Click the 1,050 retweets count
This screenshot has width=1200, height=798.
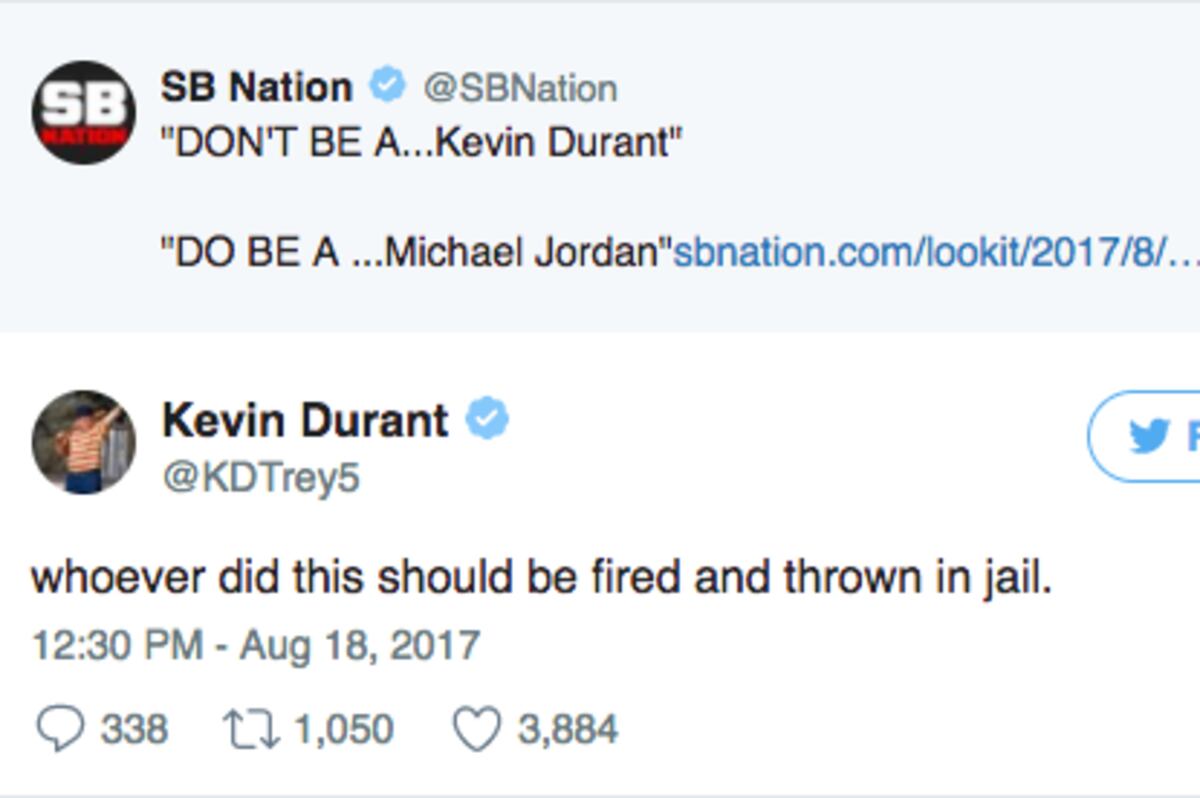[x=343, y=729]
